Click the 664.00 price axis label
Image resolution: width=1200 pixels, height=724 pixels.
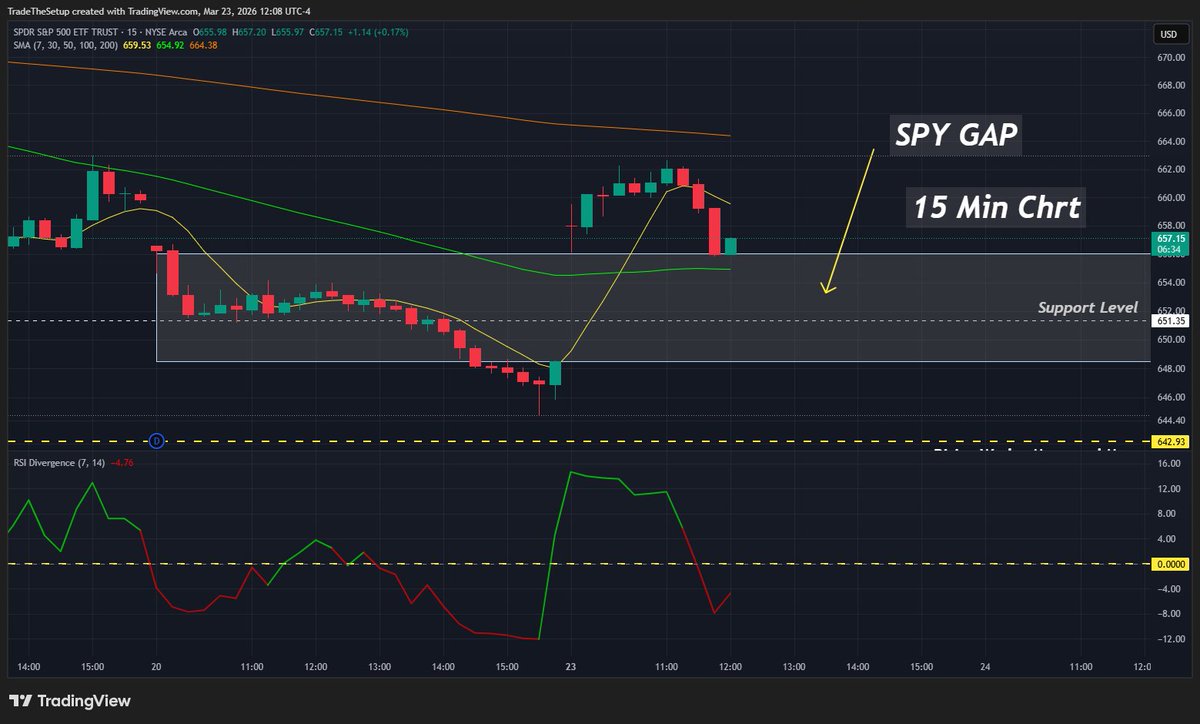click(1171, 141)
